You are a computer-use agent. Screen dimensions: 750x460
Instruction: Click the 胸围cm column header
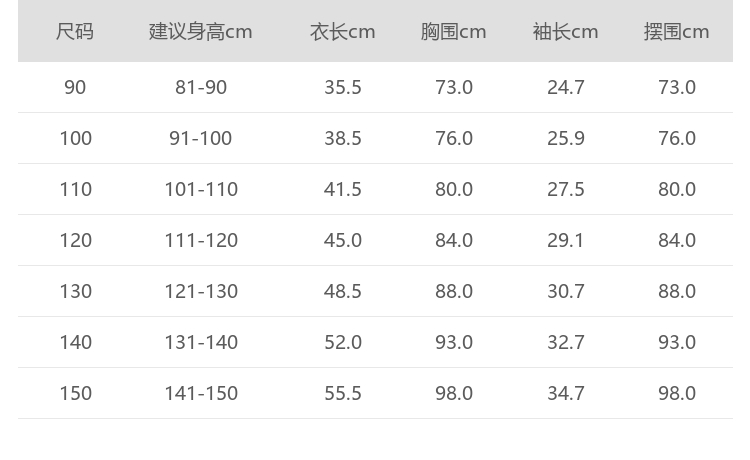click(x=454, y=31)
